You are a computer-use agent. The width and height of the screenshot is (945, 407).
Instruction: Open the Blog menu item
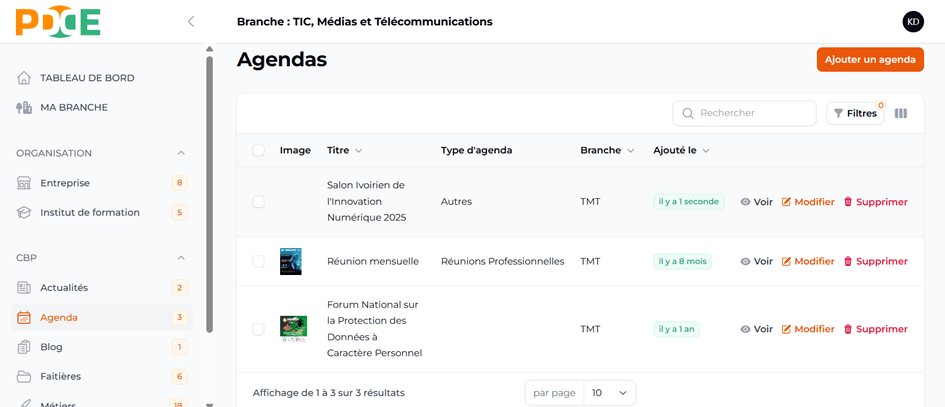tap(52, 347)
